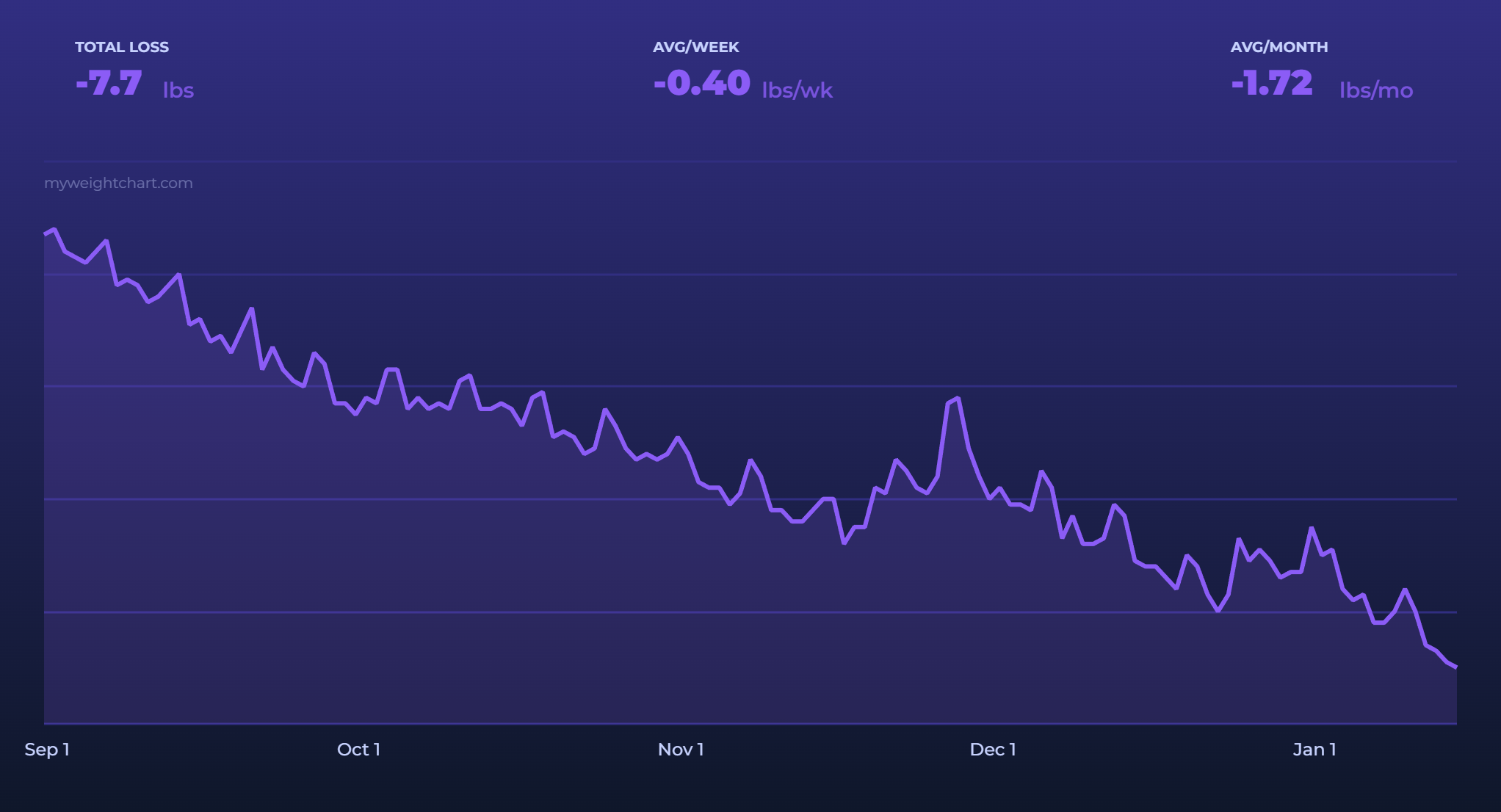Click the mid-November dip in the line
This screenshot has width=1501, height=812.
pyautogui.click(x=844, y=543)
